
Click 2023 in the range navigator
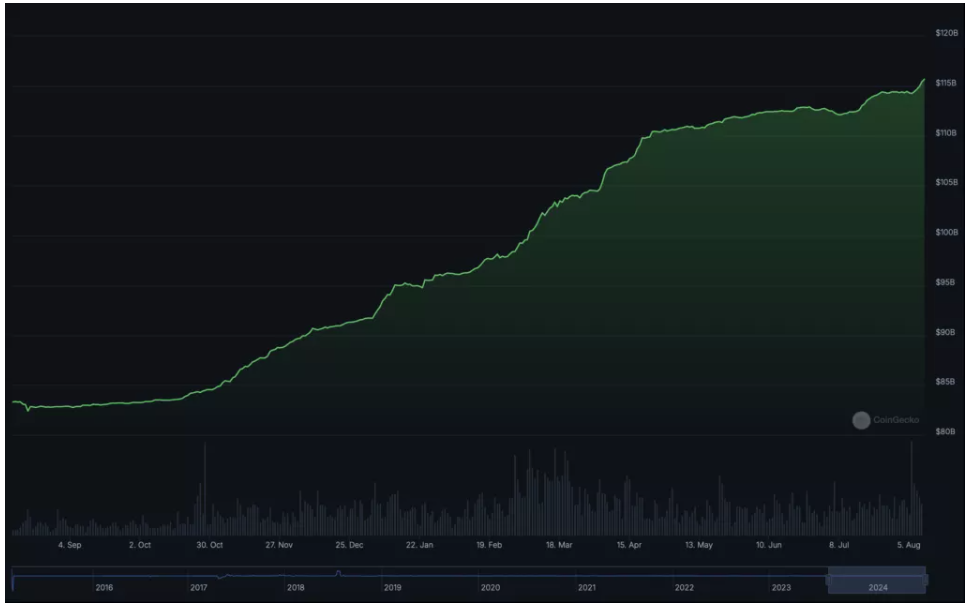point(781,588)
